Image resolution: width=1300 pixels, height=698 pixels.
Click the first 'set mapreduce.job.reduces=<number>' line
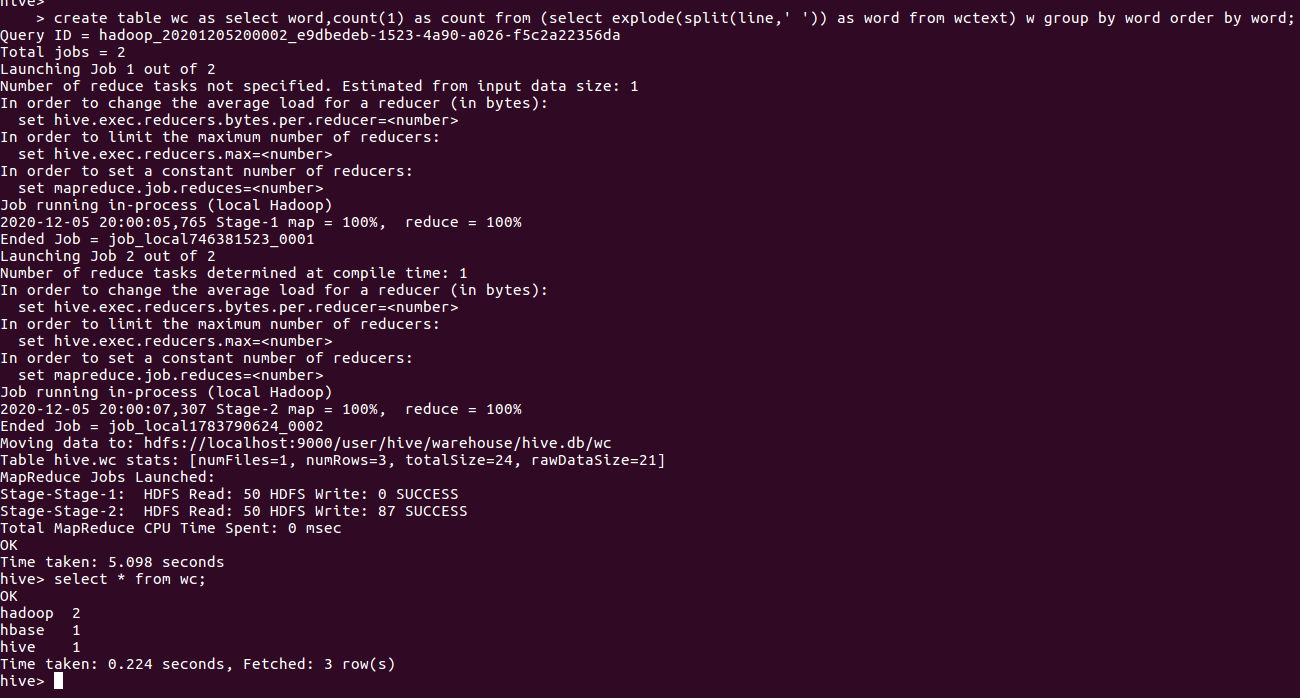[x=171, y=188]
